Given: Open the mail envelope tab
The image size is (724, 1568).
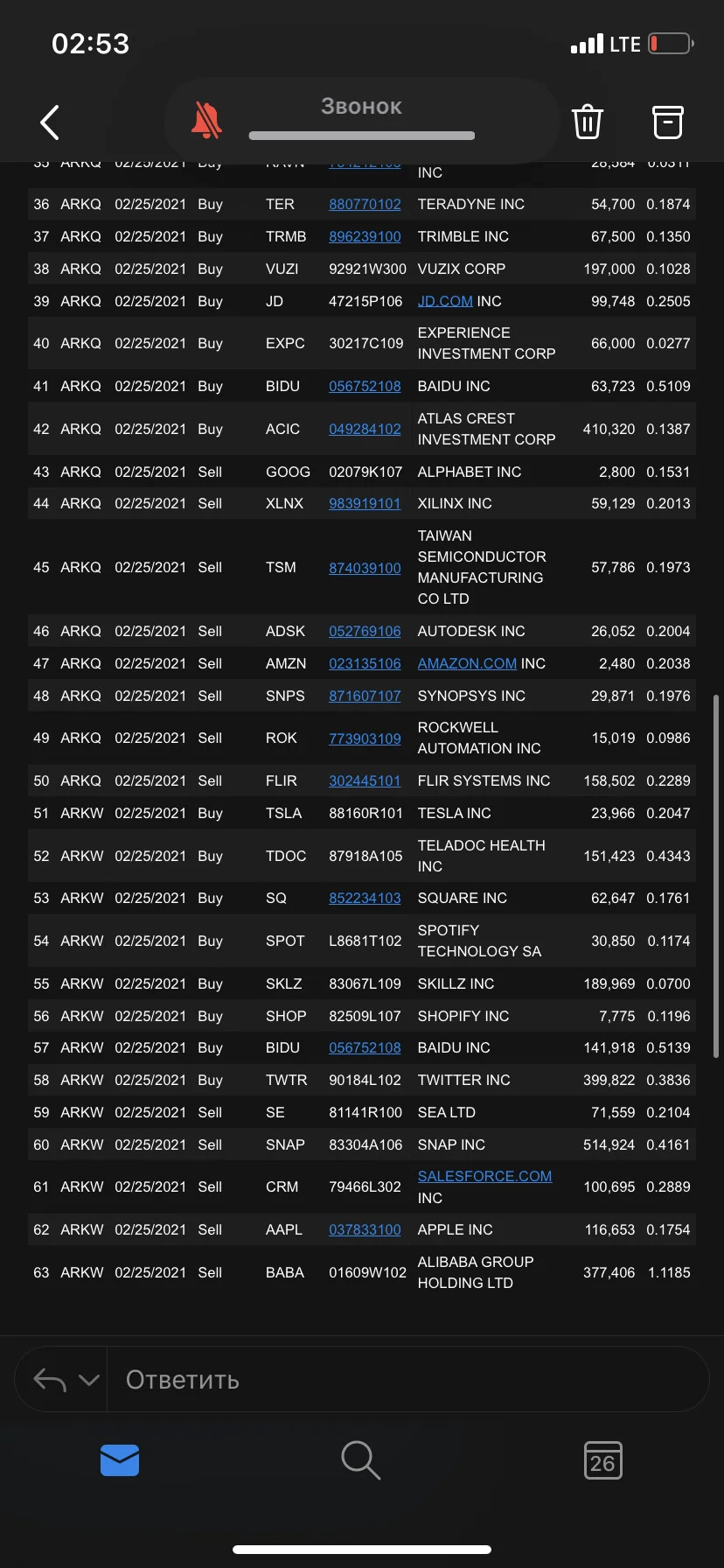Looking at the screenshot, I should click(120, 1459).
